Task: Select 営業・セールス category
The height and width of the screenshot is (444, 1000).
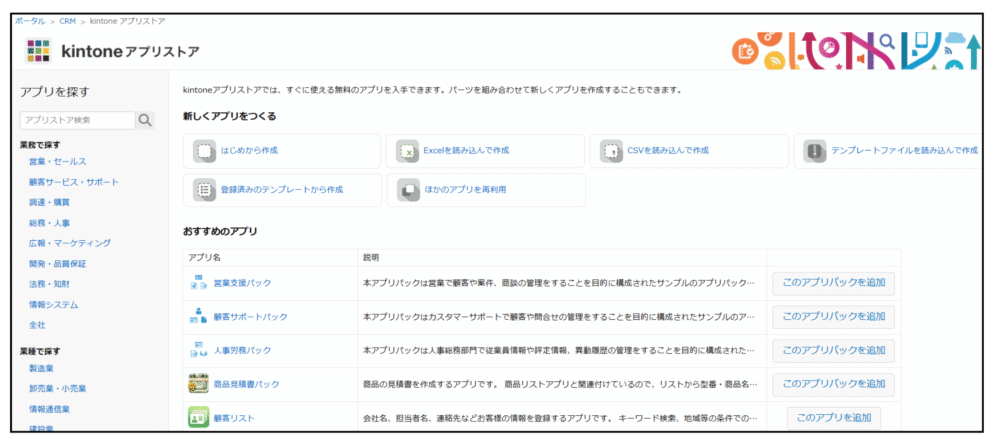Action: [57, 162]
